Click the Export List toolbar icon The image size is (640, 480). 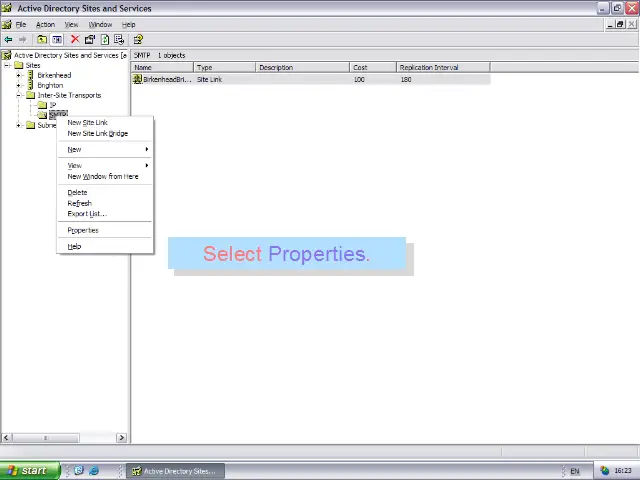click(119, 40)
